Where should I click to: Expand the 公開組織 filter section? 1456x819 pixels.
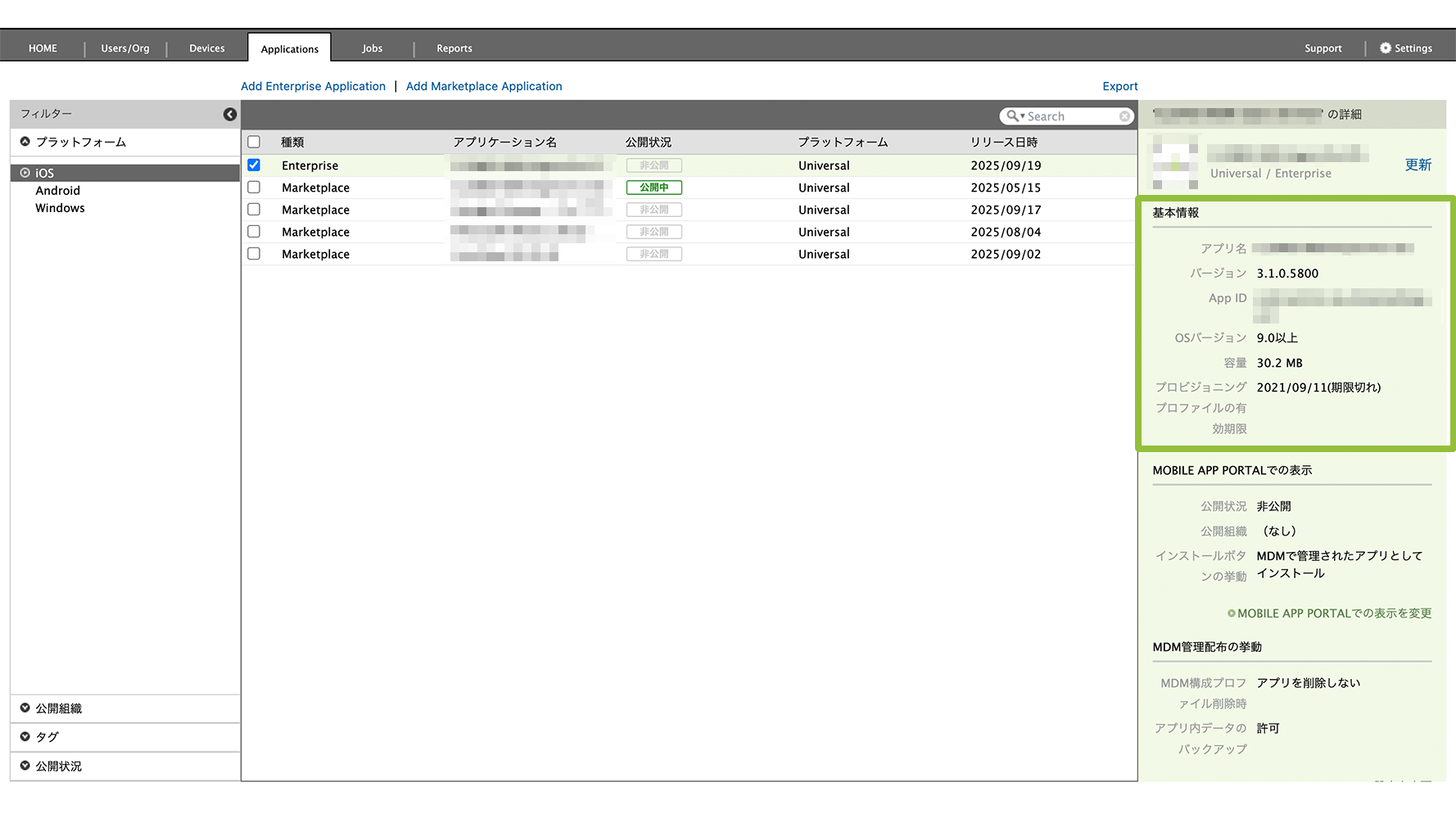pos(25,708)
